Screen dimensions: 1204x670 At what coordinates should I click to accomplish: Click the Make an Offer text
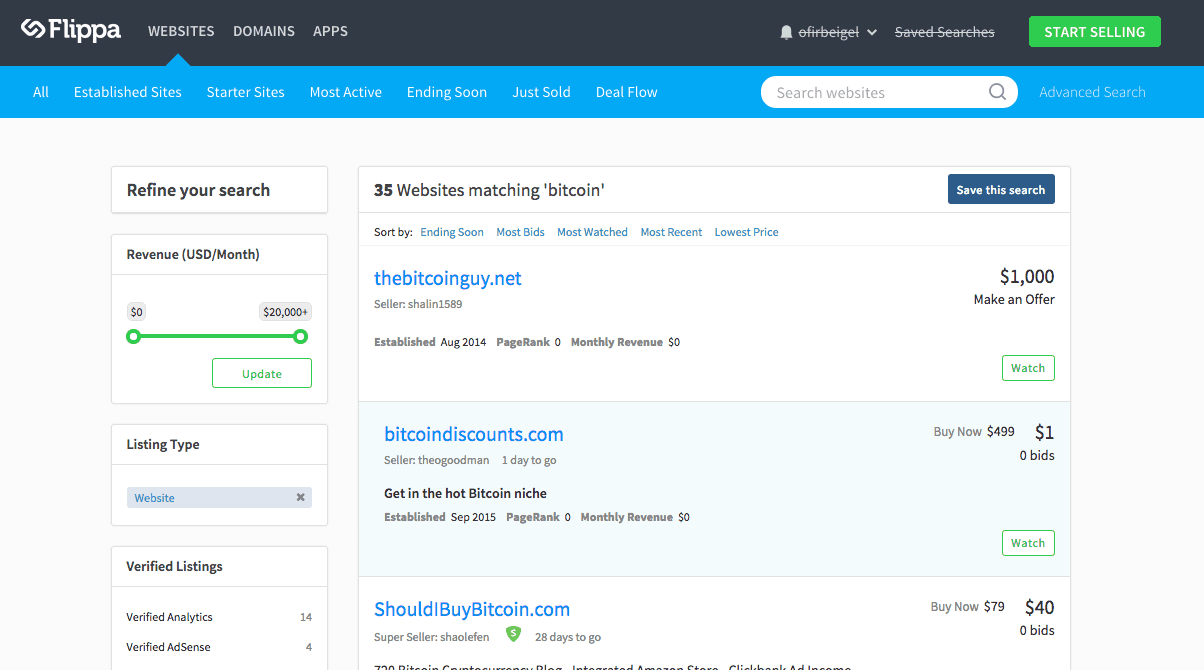(x=1014, y=299)
